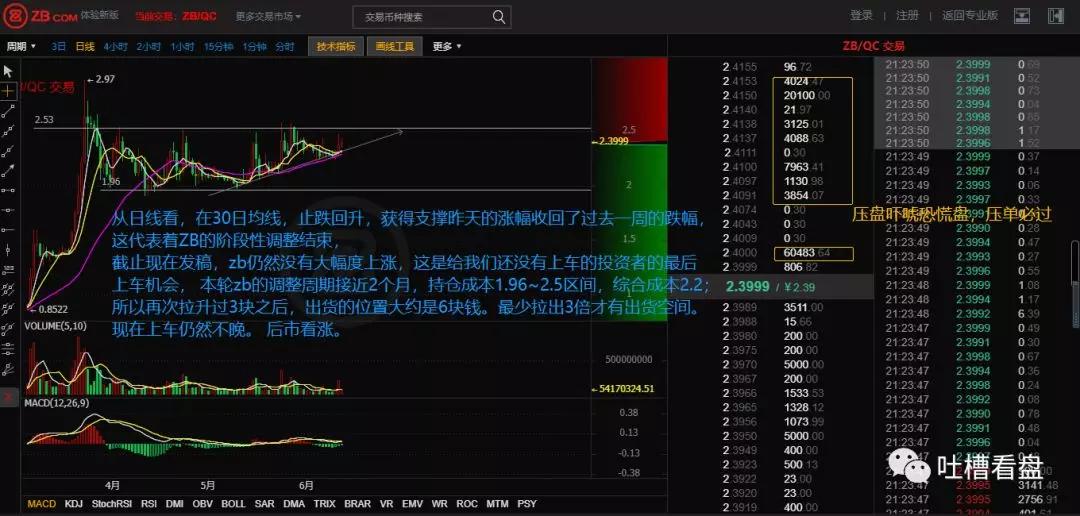Click the 体验新版 label

(x=100, y=15)
